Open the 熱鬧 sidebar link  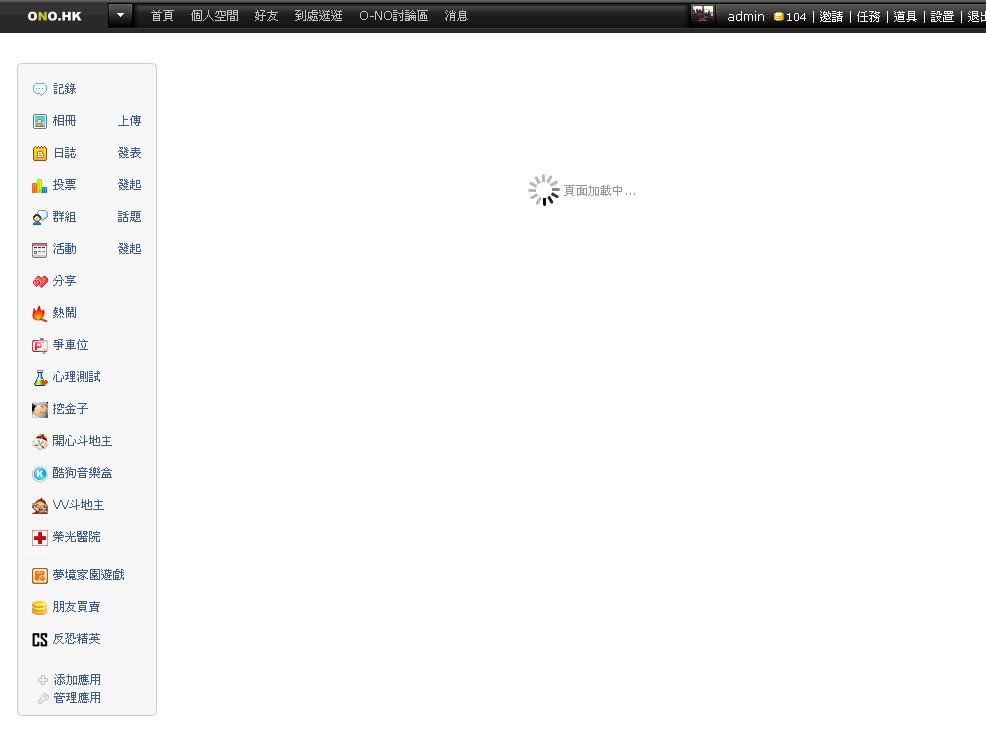pos(64,313)
